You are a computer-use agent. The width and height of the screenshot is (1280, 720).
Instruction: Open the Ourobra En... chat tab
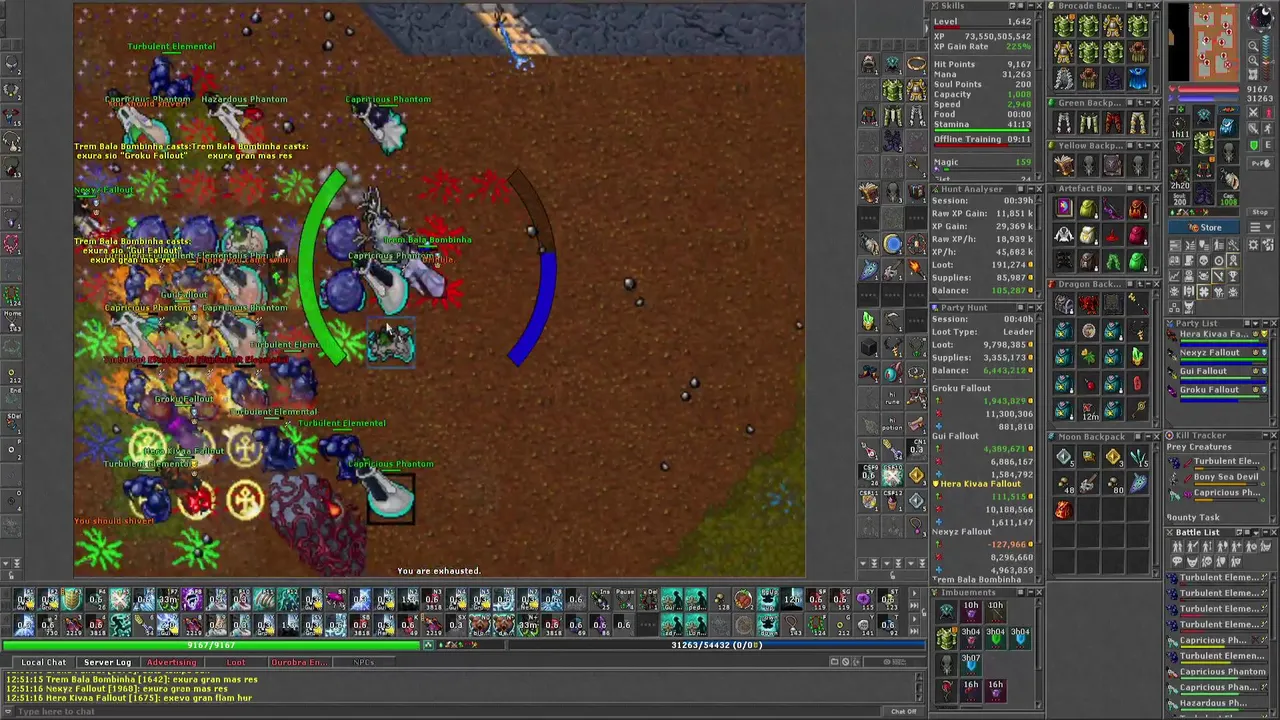(x=298, y=662)
